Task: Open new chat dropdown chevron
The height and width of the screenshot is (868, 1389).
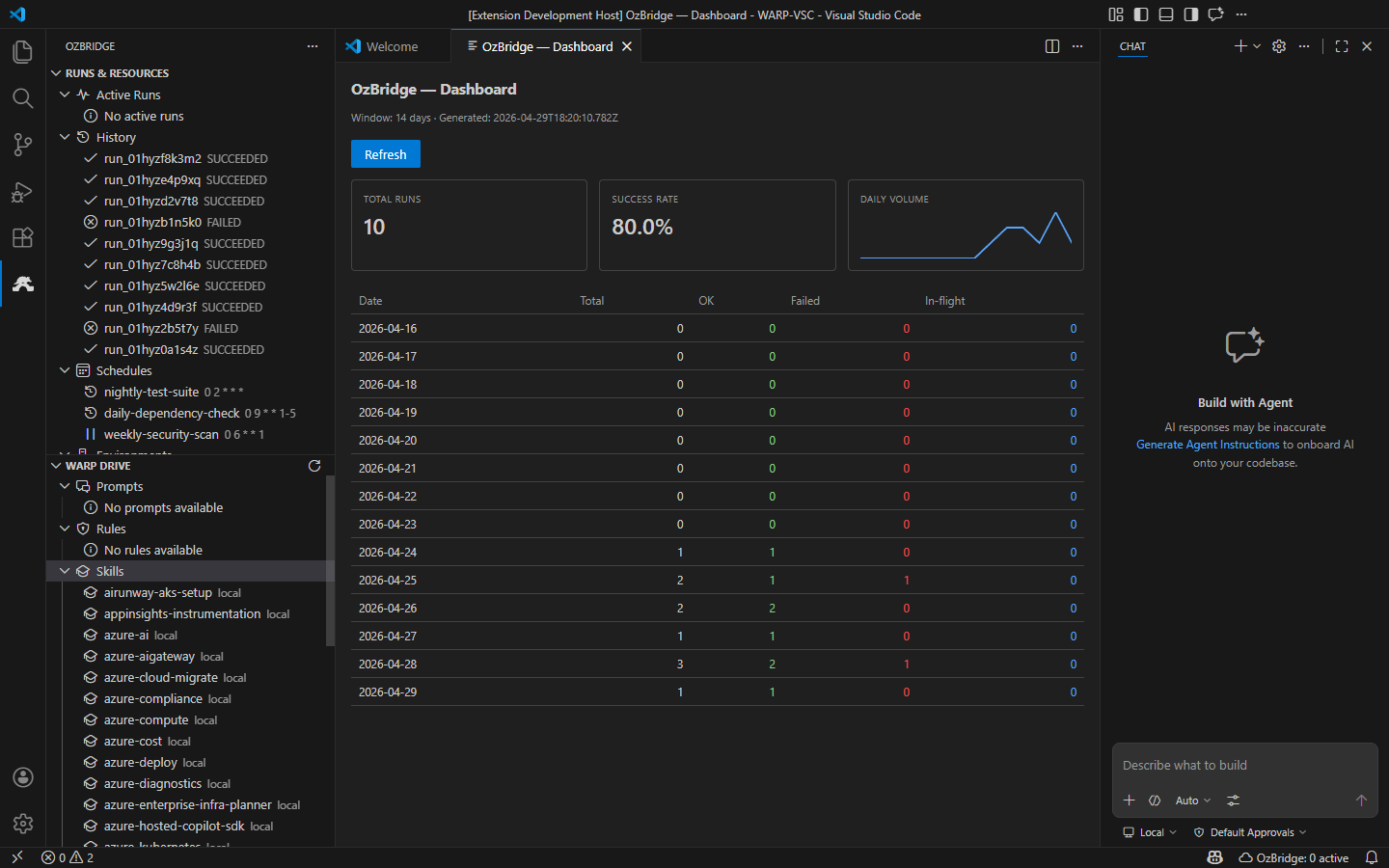Action: coord(1257,46)
